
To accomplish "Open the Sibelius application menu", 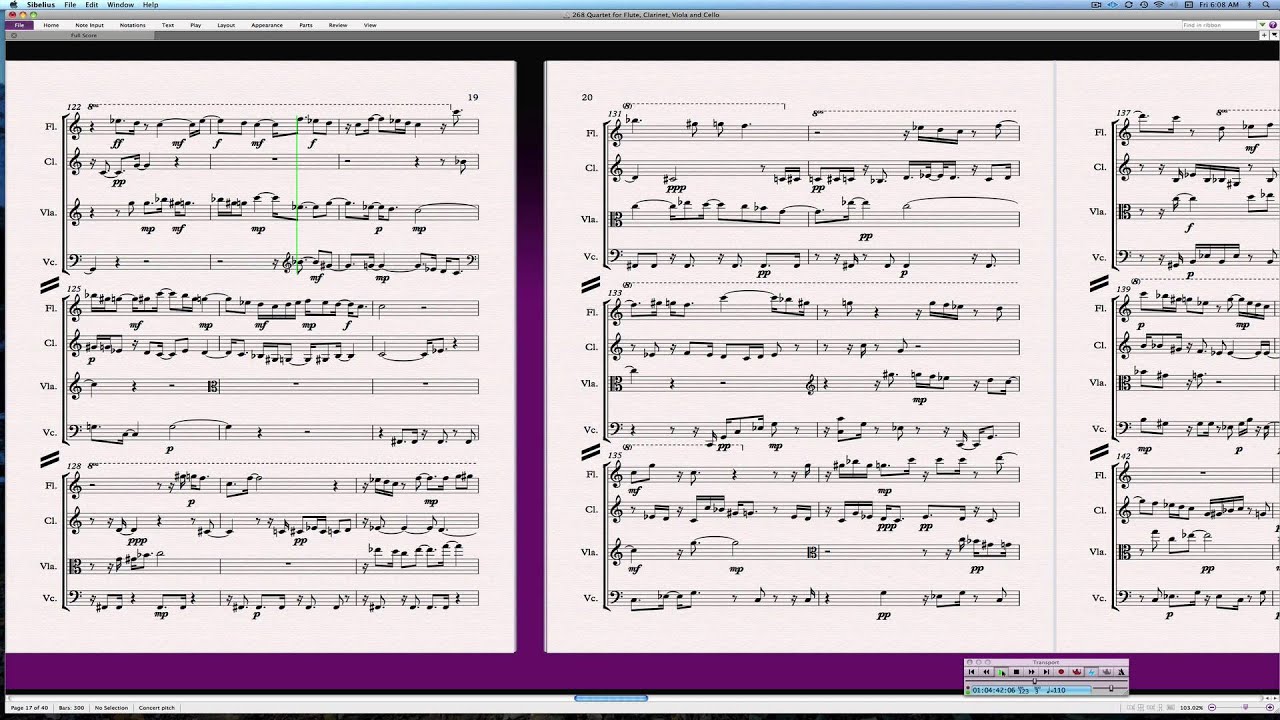I will (x=40, y=5).
